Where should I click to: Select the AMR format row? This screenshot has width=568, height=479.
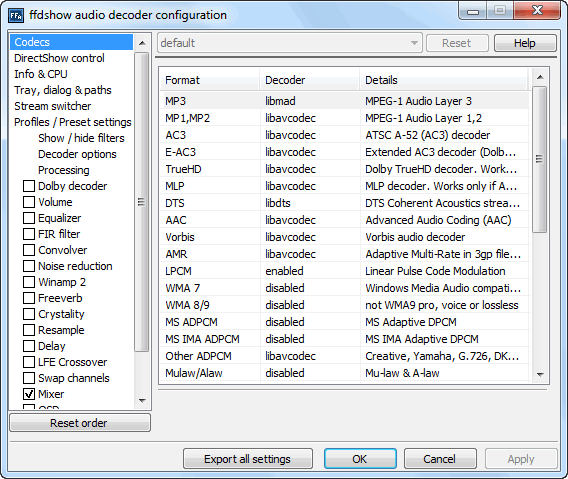click(344, 254)
